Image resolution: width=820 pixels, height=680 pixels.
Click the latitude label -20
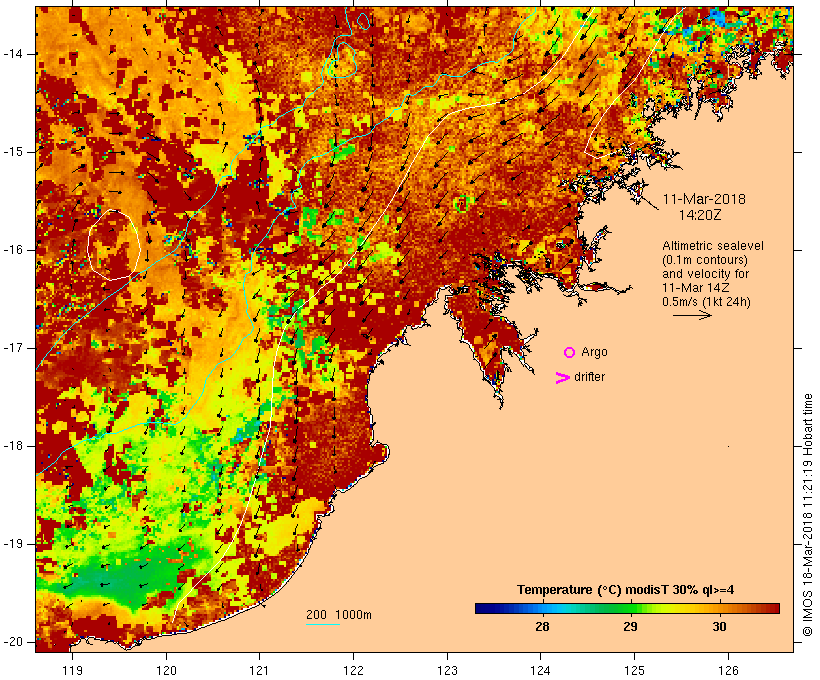tap(13, 642)
